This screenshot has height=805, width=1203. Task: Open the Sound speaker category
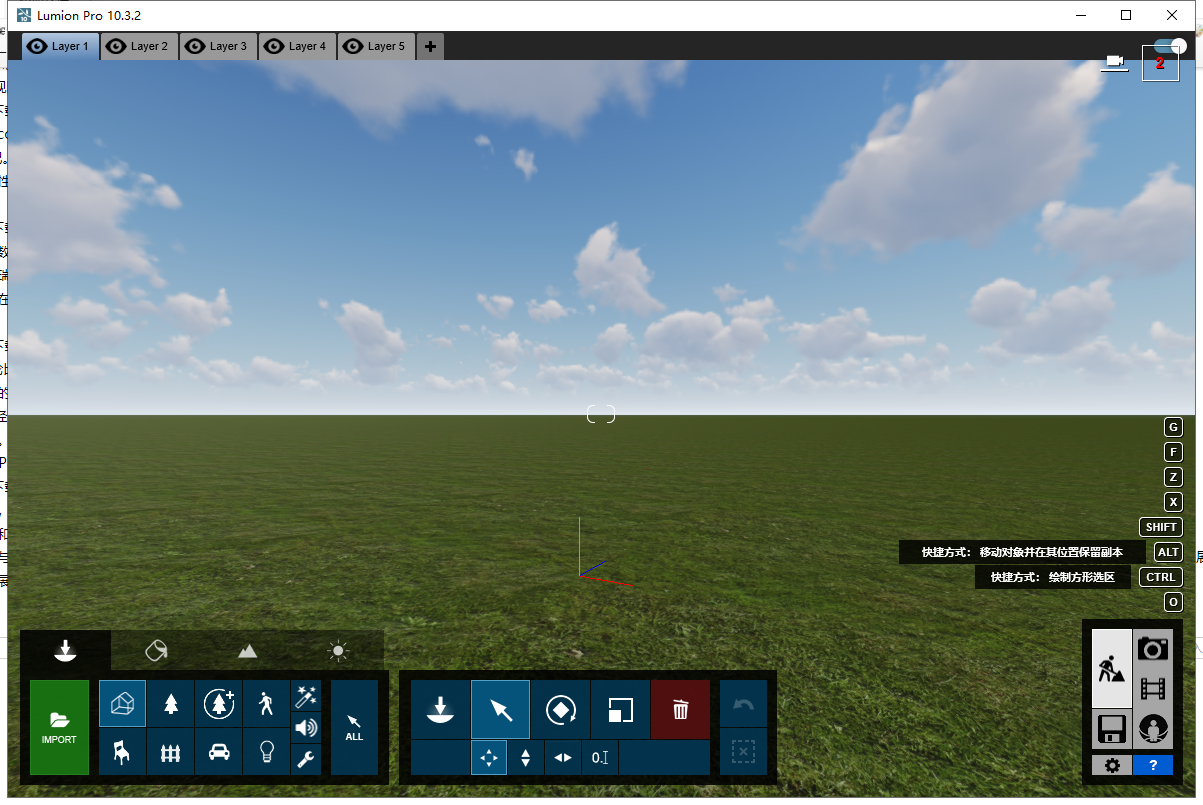306,728
